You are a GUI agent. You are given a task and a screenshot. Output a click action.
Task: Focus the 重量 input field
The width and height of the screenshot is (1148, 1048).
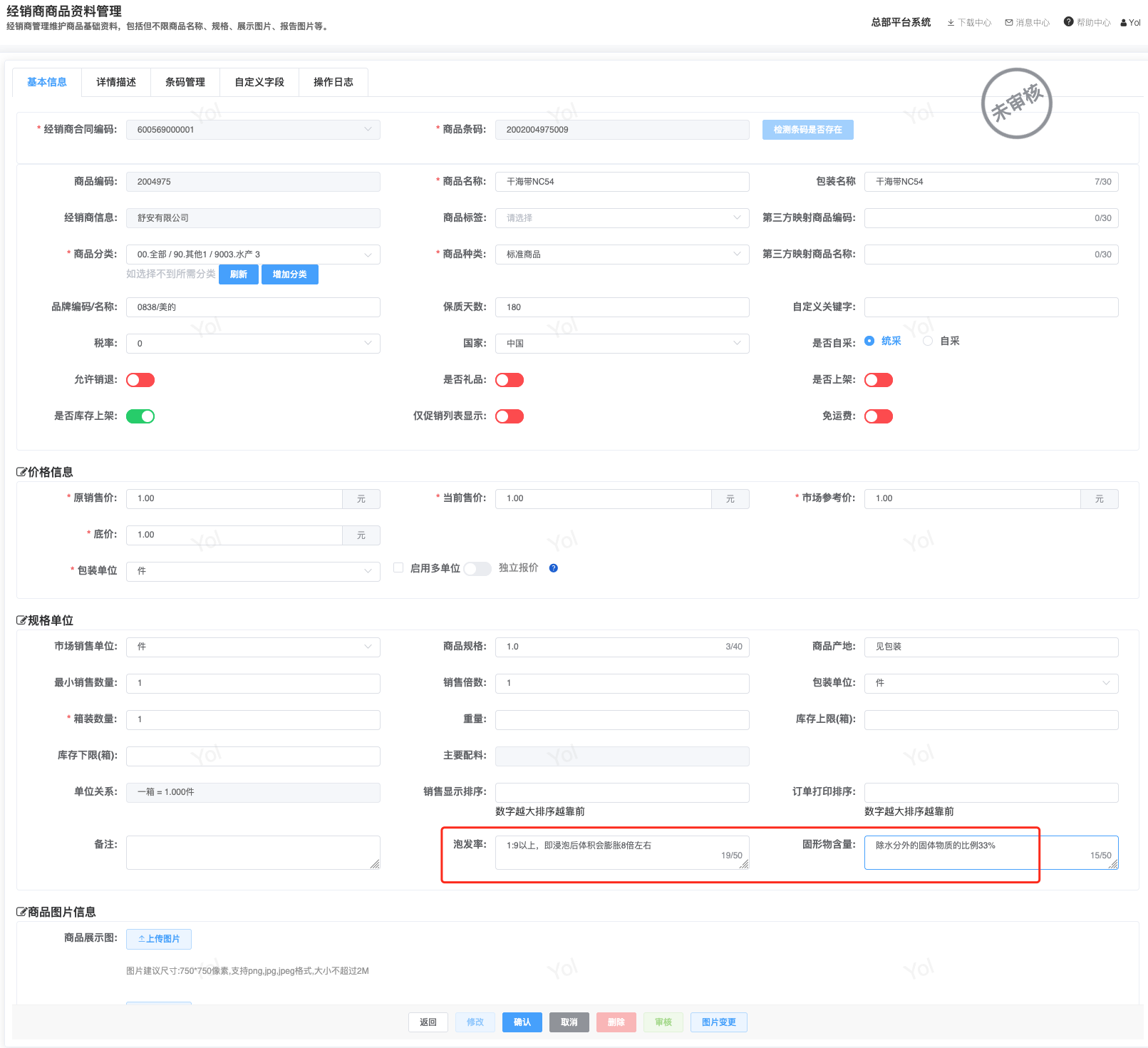coord(622,719)
